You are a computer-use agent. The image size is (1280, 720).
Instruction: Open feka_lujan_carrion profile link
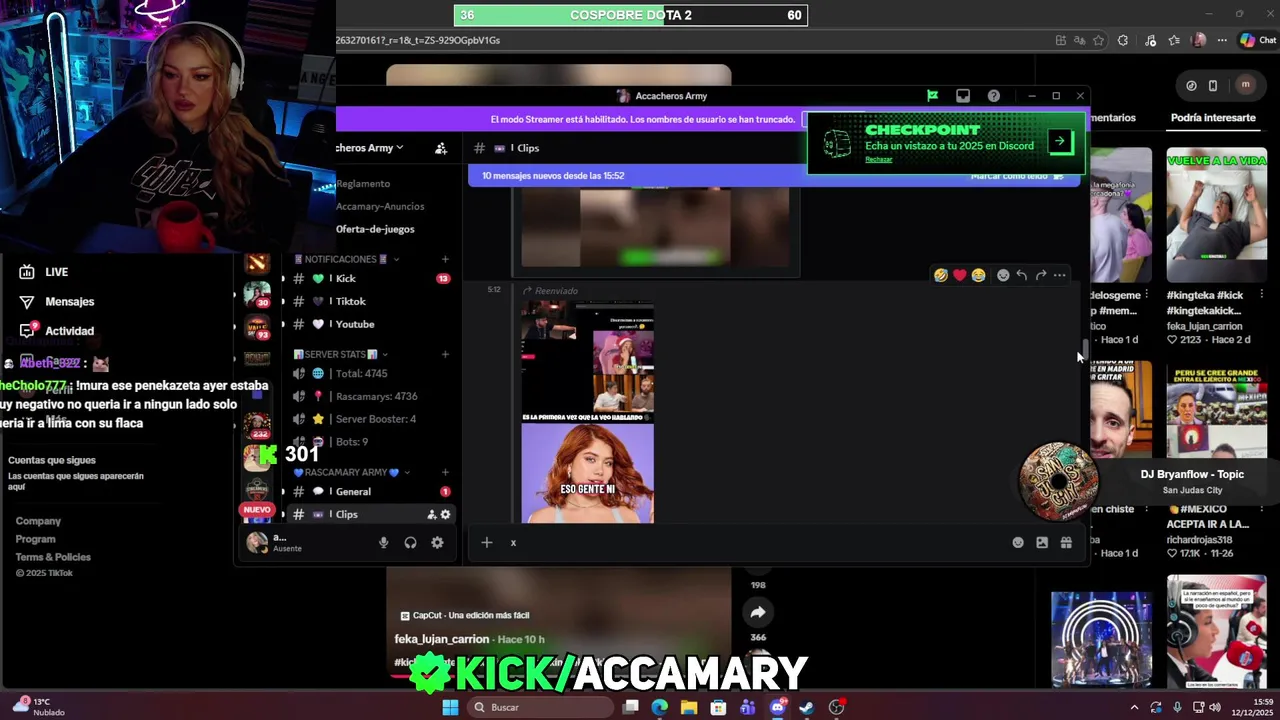click(x=442, y=639)
